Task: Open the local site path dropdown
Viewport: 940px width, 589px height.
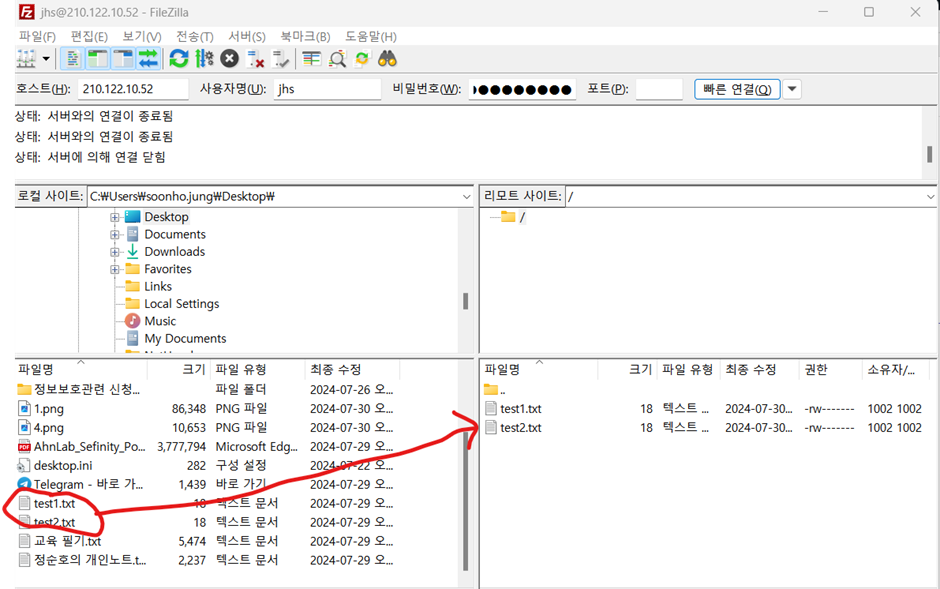Action: [x=466, y=197]
